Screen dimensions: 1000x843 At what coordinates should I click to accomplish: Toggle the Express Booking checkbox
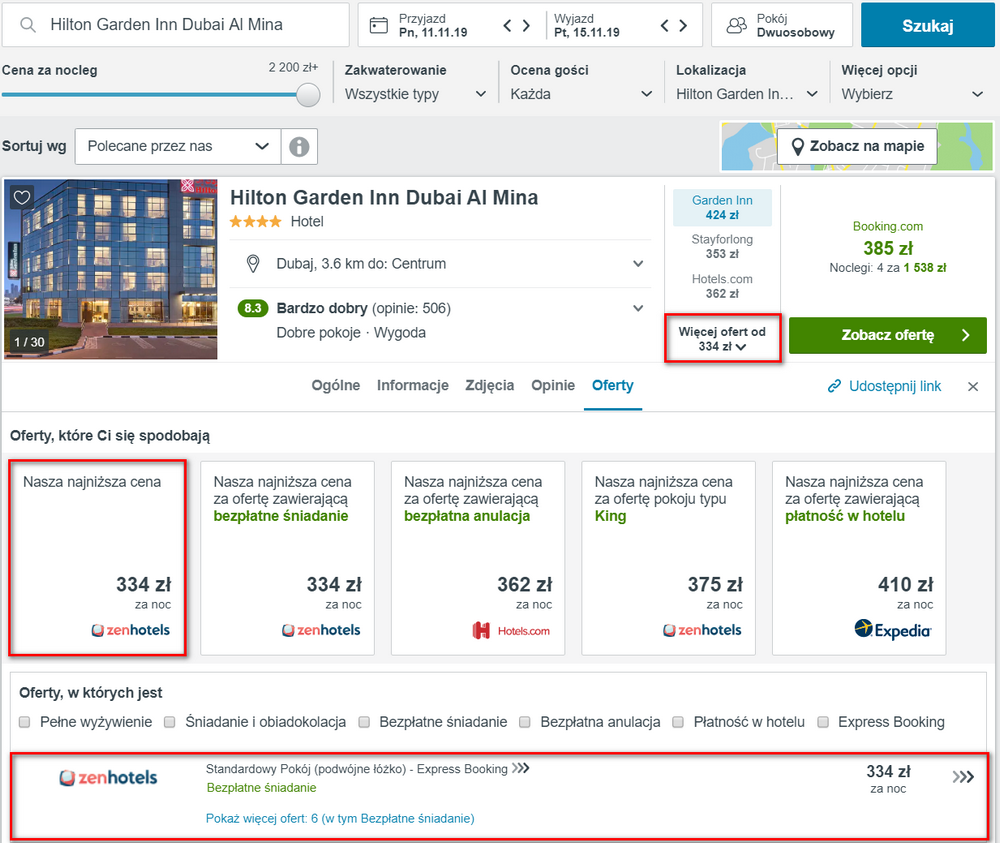coord(823,722)
